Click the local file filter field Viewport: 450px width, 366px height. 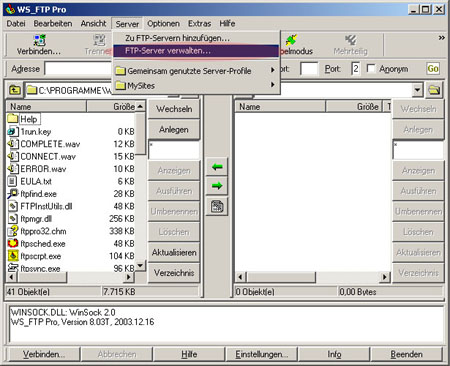174,150
